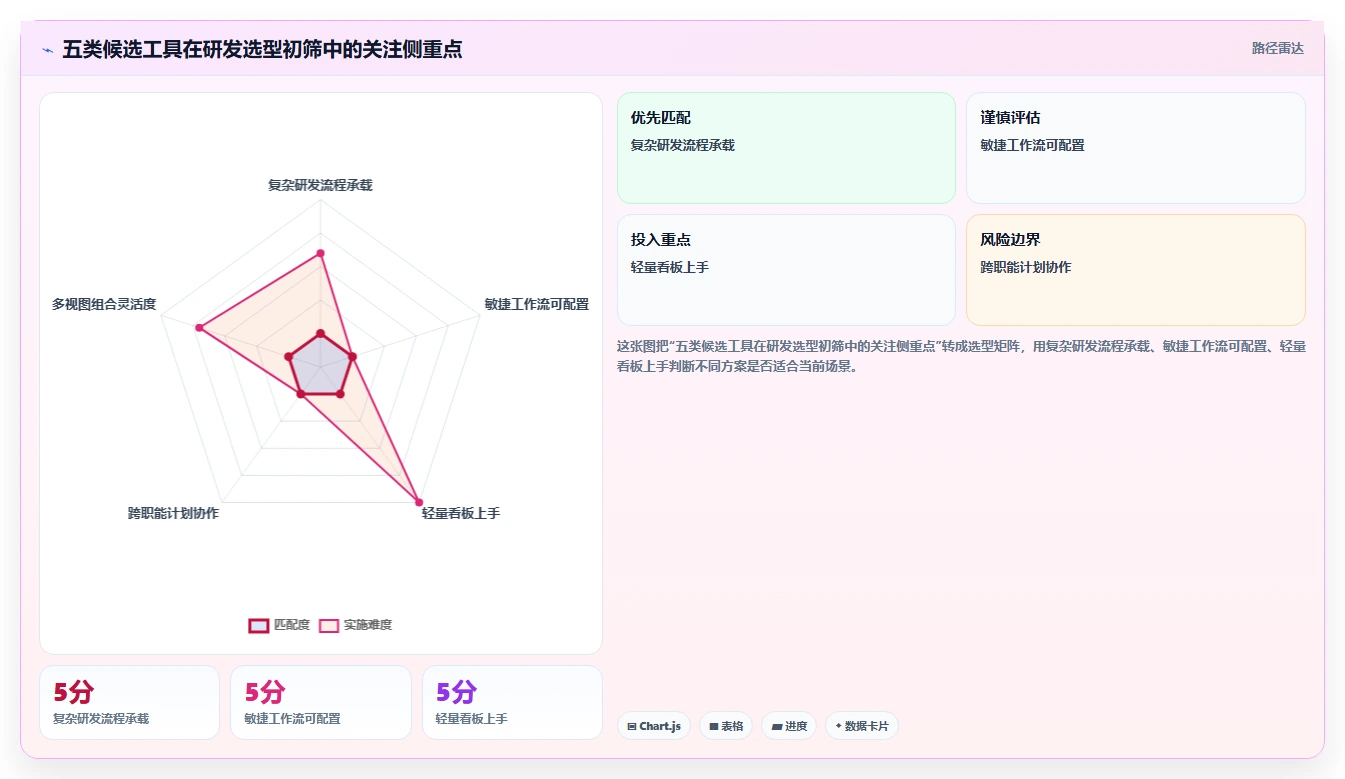Click the radar axis label 复杂研发流程承载
Image resolution: width=1345 pixels, height=779 pixels.
pyautogui.click(x=320, y=185)
